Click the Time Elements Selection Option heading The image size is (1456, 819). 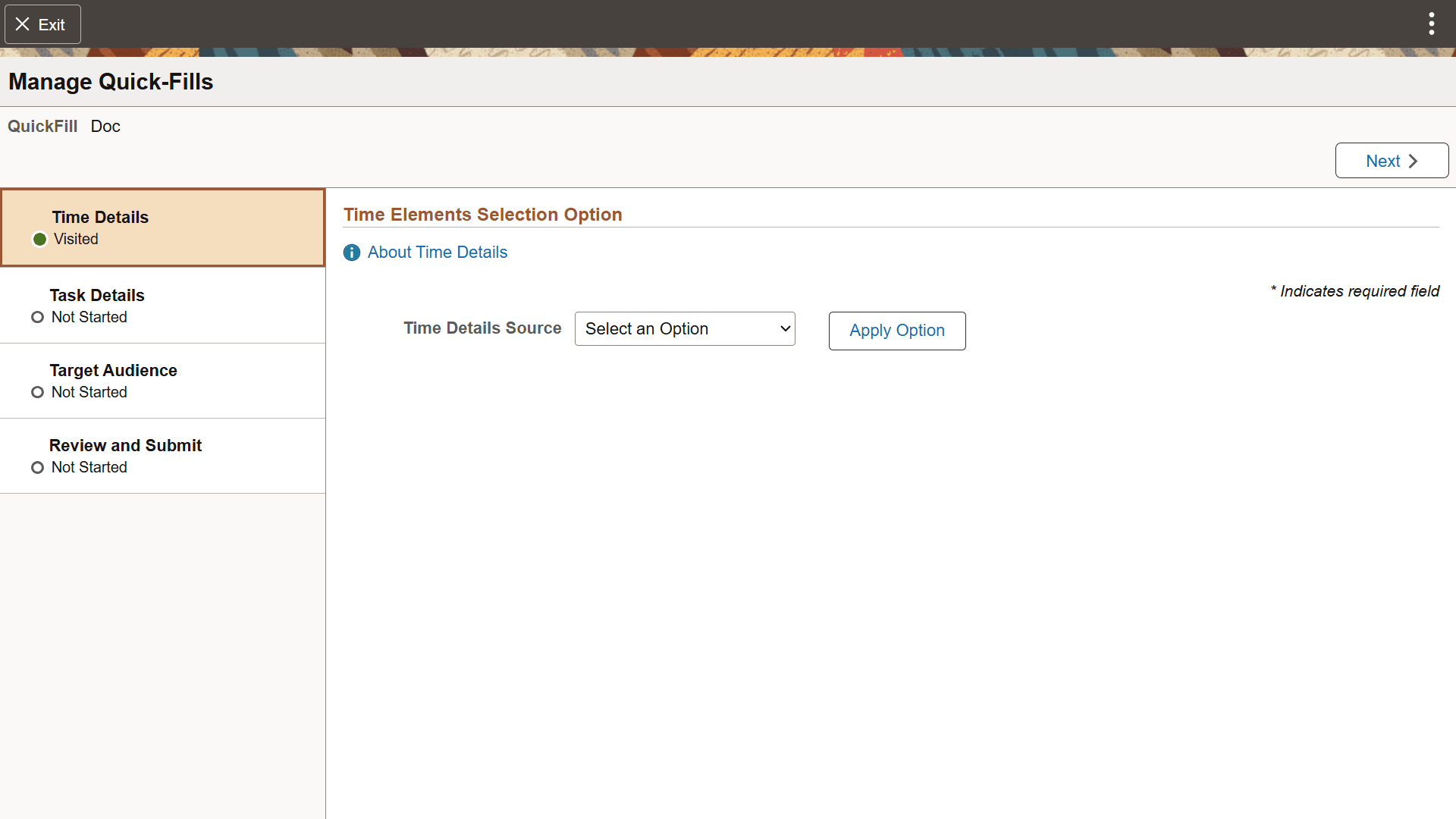tap(482, 215)
